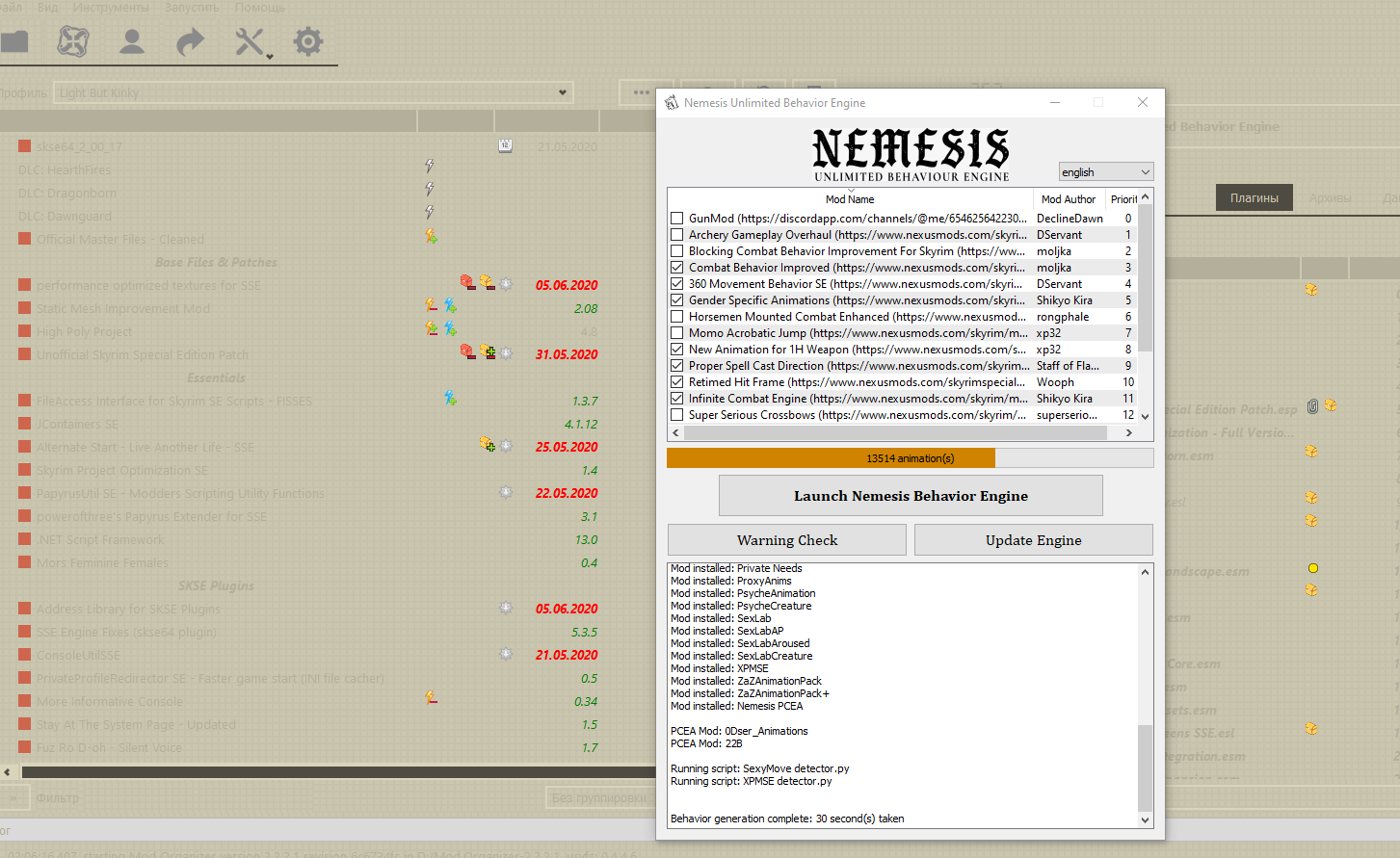Toggle the skse64_2_00_17 mod in Mod Organizer
Image resolution: width=1400 pixels, height=858 pixels.
tap(25, 146)
